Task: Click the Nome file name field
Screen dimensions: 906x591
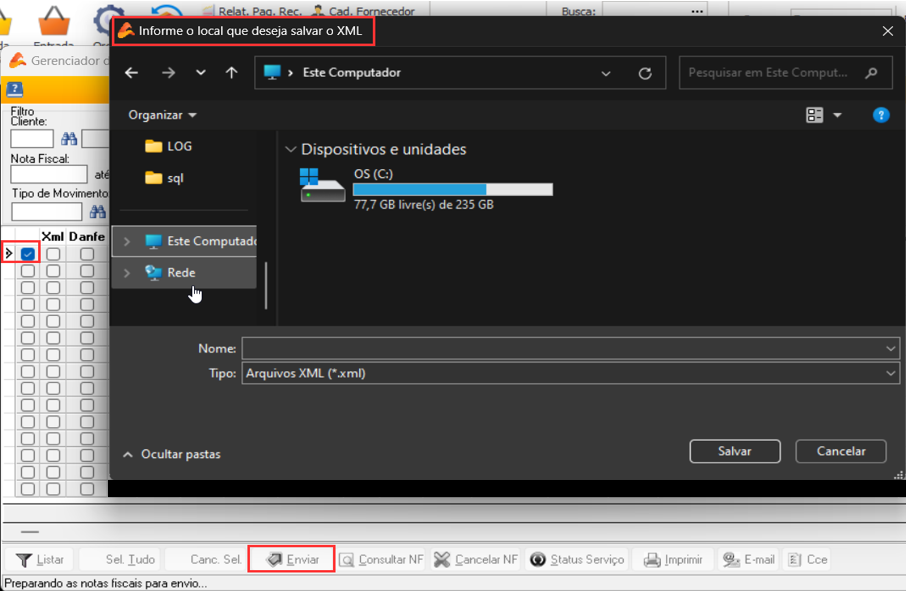Action: pyautogui.click(x=563, y=348)
